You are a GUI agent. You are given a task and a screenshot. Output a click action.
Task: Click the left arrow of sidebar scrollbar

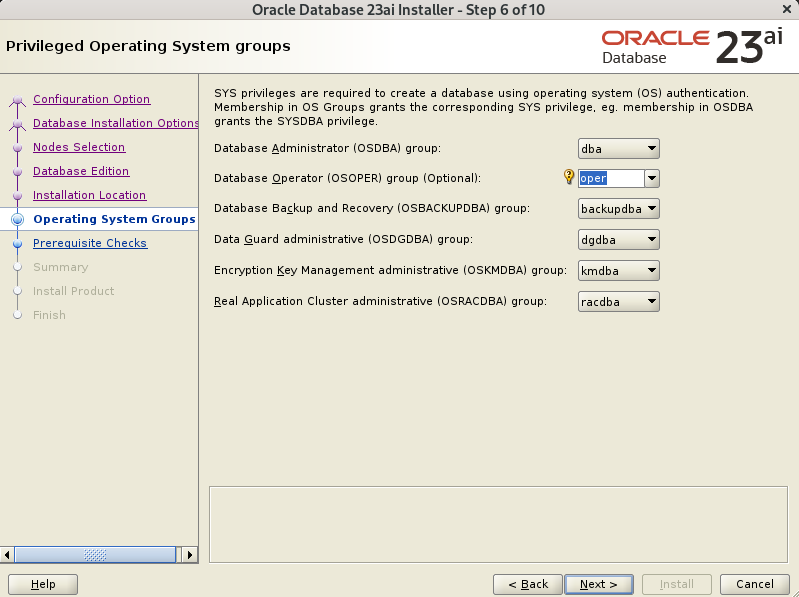(7, 555)
